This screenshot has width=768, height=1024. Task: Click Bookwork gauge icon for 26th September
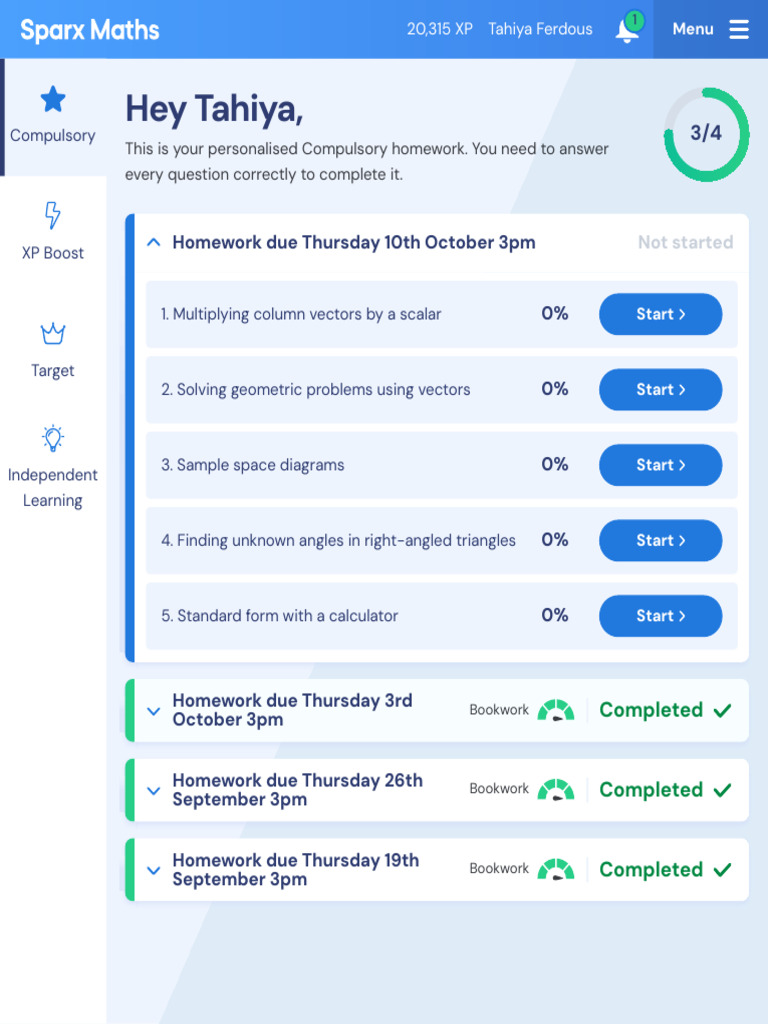click(556, 790)
